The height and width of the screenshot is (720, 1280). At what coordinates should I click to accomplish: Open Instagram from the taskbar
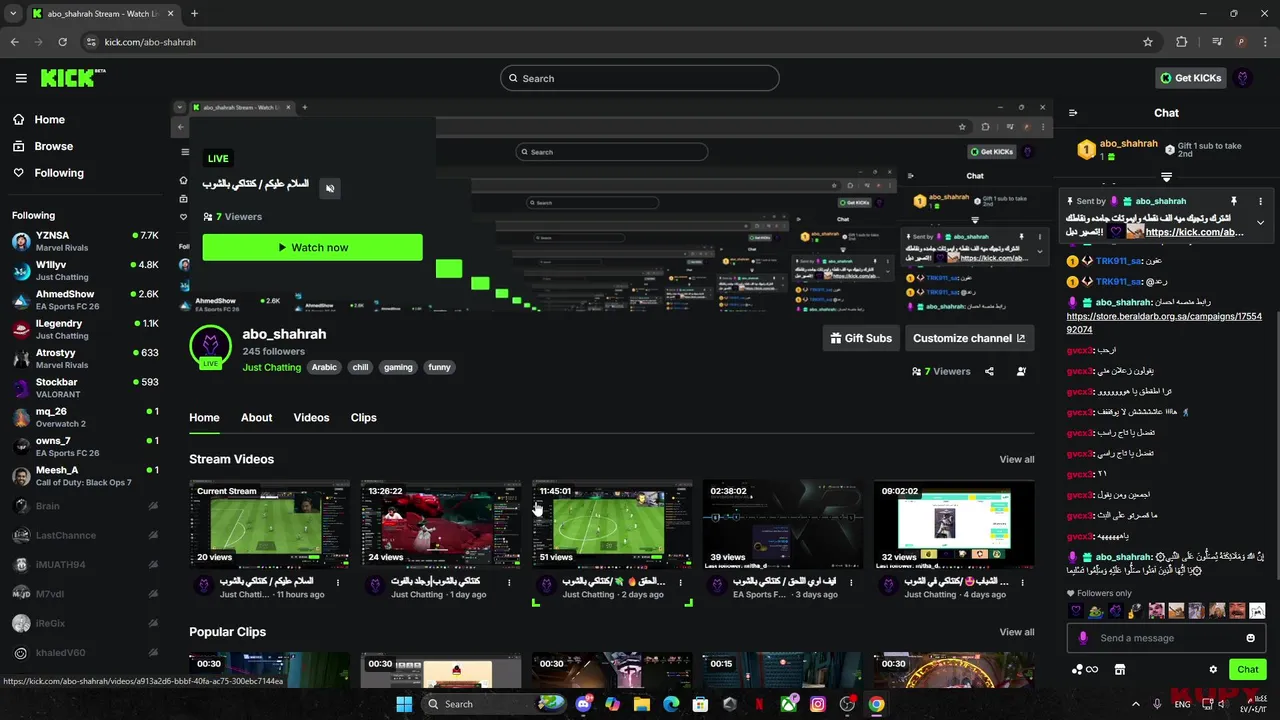818,704
